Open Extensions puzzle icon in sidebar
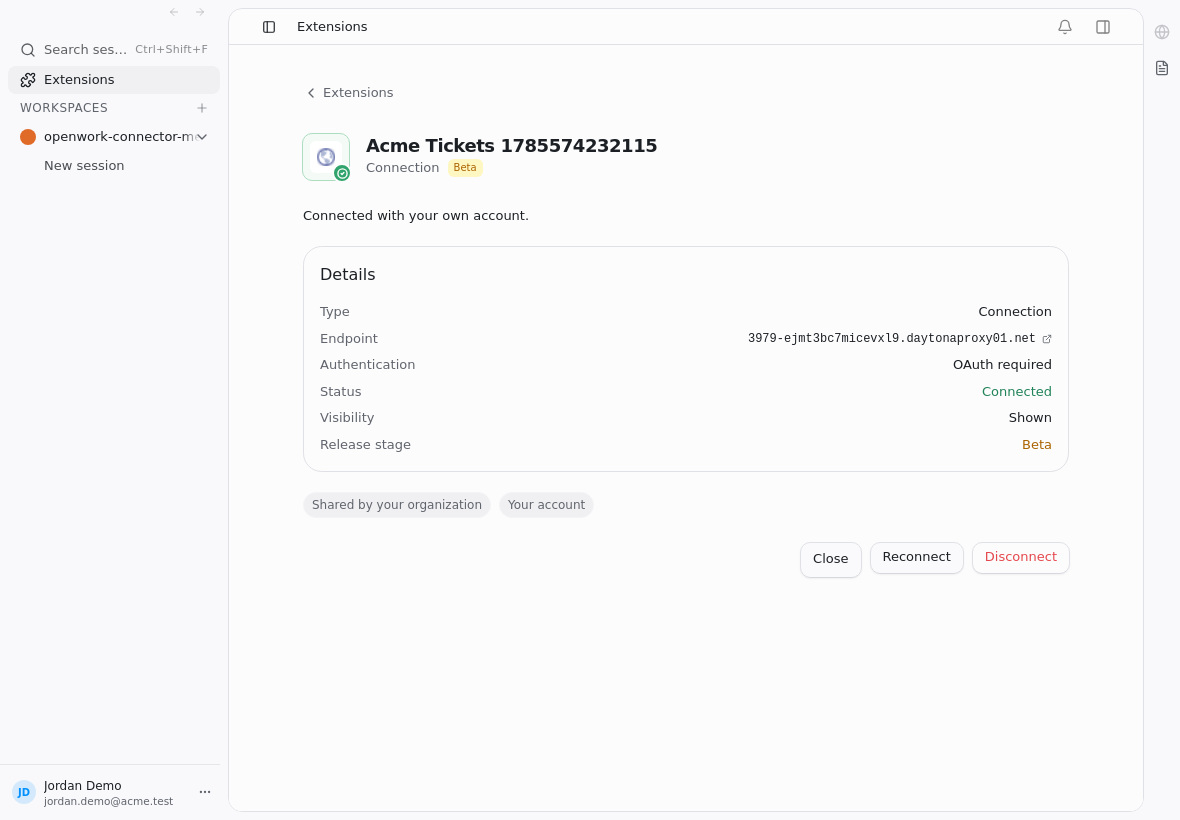Image resolution: width=1180 pixels, height=820 pixels. (x=28, y=80)
